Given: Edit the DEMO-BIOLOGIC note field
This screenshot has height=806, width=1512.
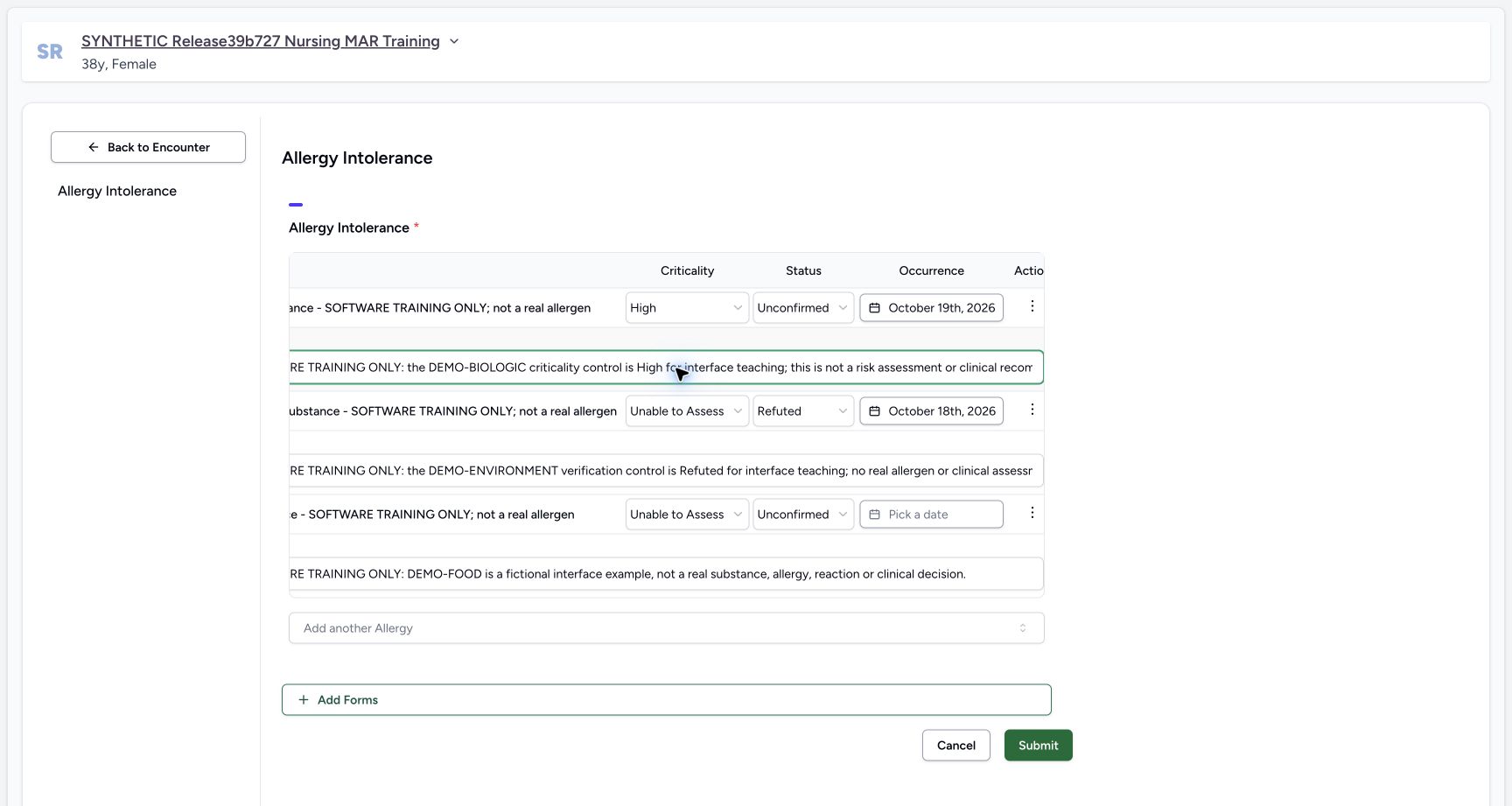Looking at the screenshot, I should pos(667,368).
